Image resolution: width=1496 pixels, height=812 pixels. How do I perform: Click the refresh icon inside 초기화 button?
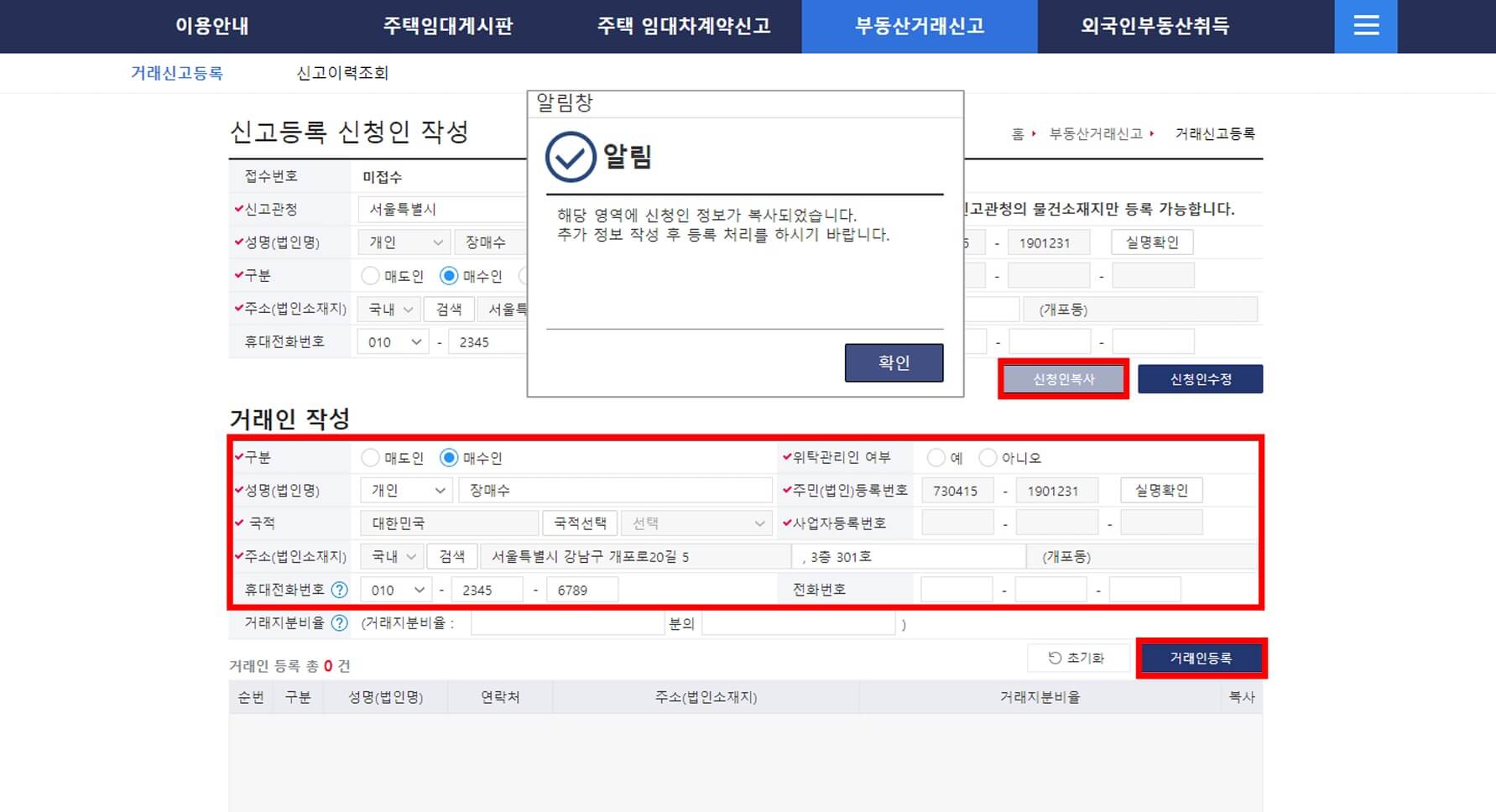pyautogui.click(x=1055, y=658)
